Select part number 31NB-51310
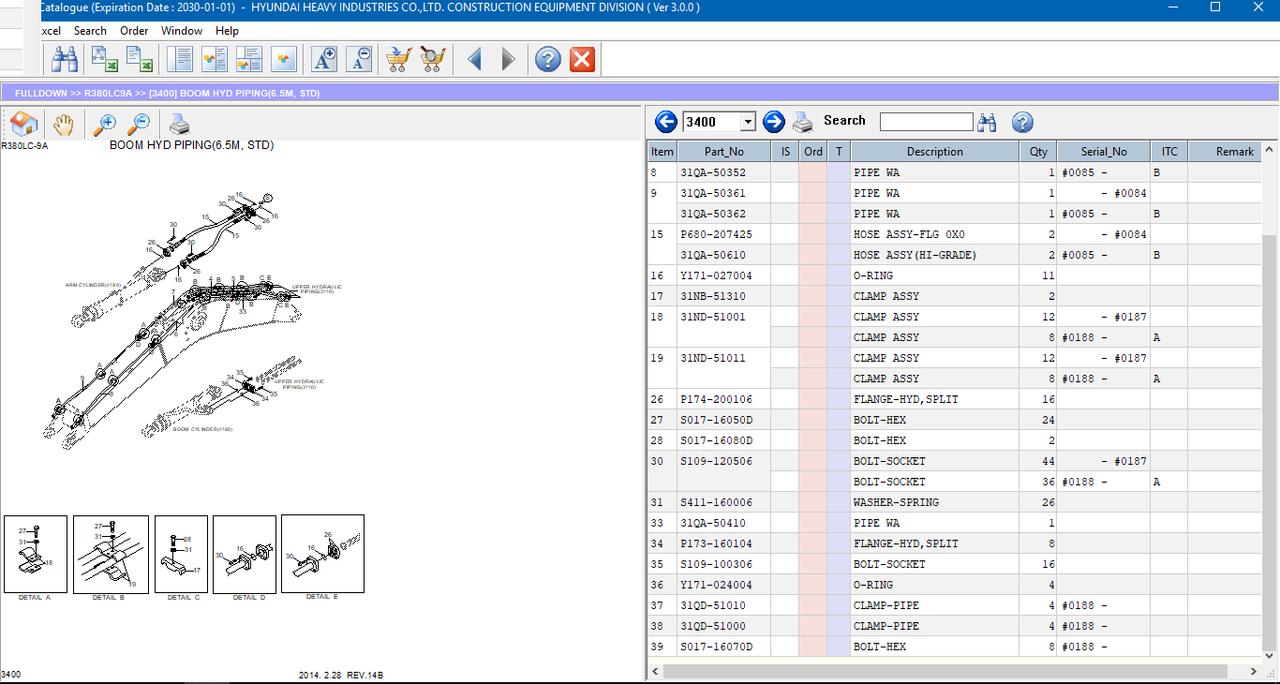The height and width of the screenshot is (684, 1280). click(713, 296)
